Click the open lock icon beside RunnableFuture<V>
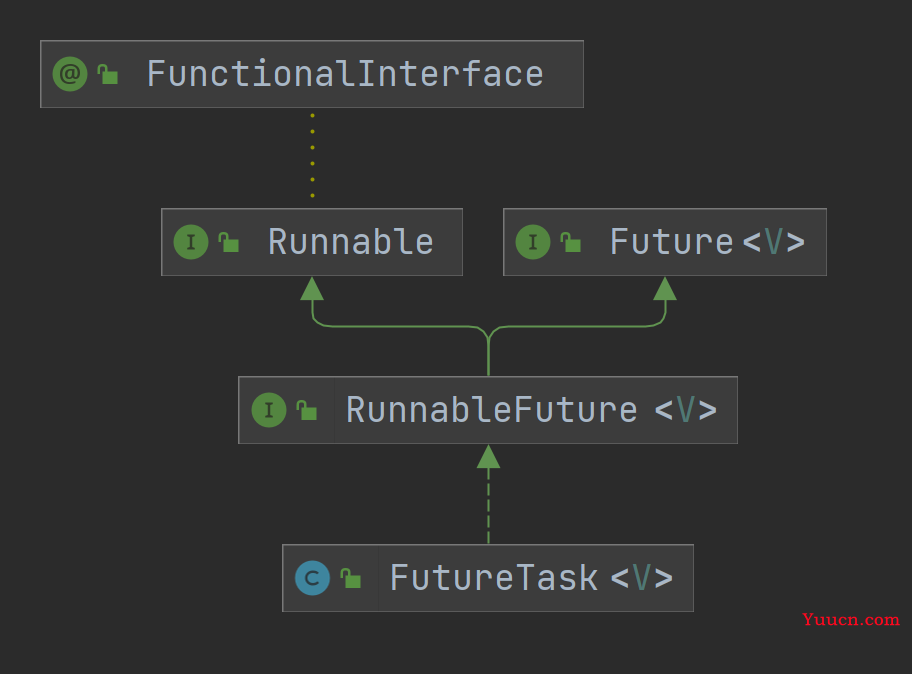The height and width of the screenshot is (674, 912). [x=307, y=410]
